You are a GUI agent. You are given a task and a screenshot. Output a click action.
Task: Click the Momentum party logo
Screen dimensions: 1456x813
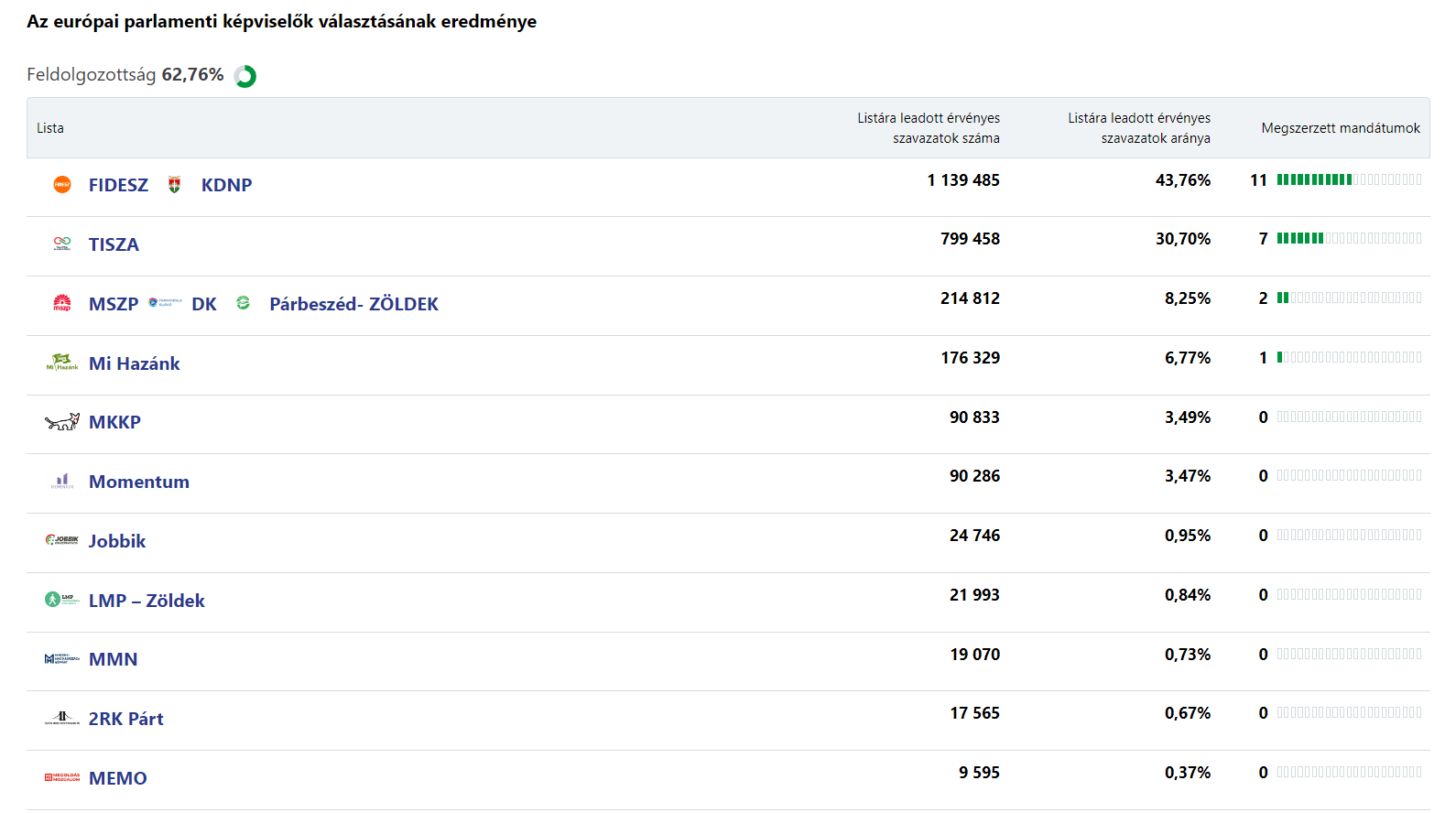click(62, 481)
